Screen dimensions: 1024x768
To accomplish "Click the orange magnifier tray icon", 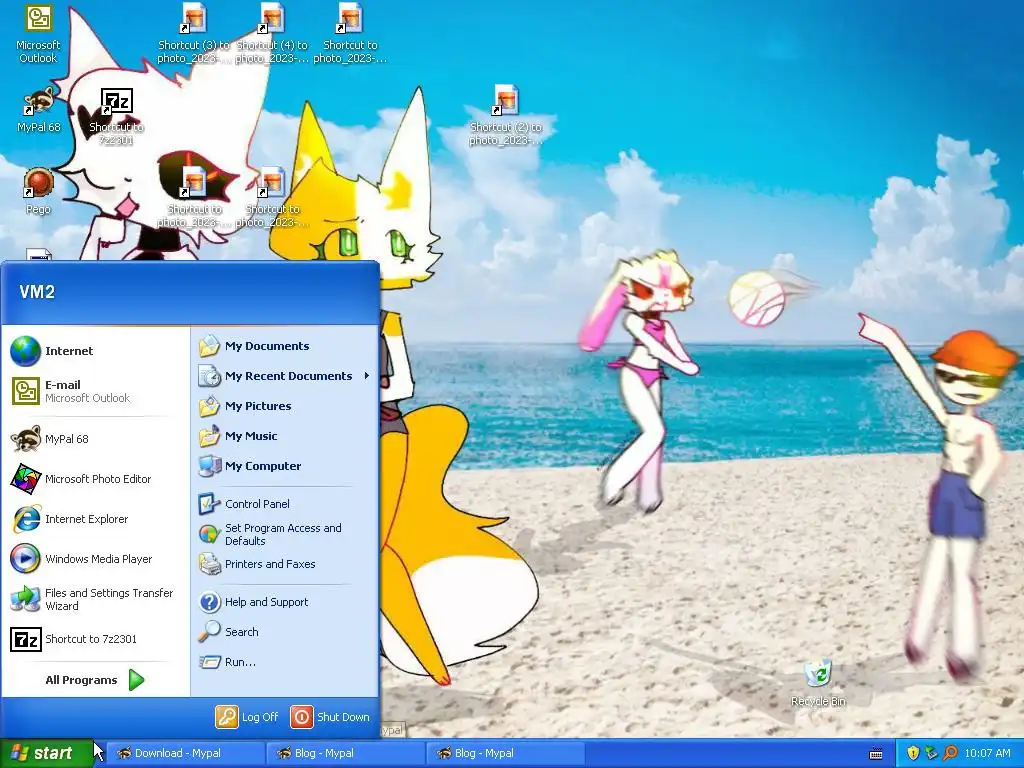I will coord(950,754).
